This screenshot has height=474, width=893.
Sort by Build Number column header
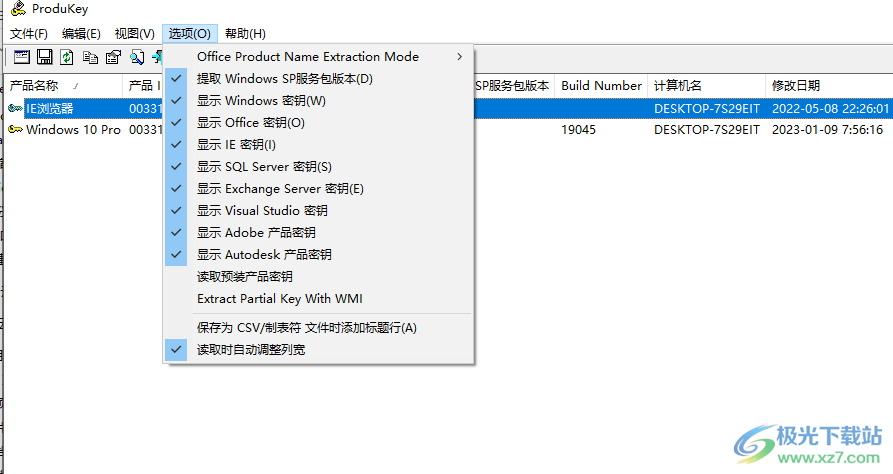click(x=601, y=85)
